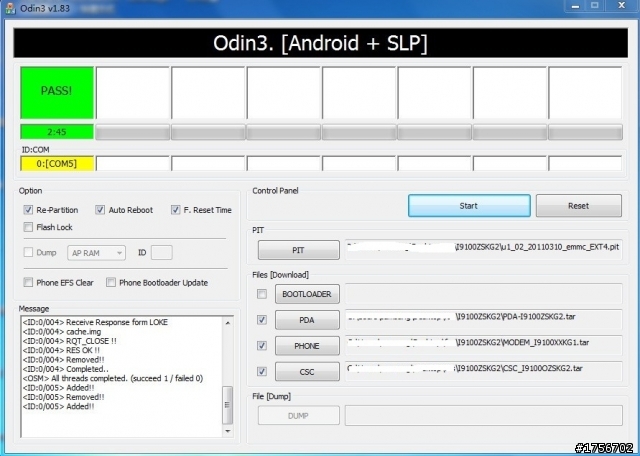Click the message log scroll up arrow
Screen dimensions: 640x456
pos(227,323)
